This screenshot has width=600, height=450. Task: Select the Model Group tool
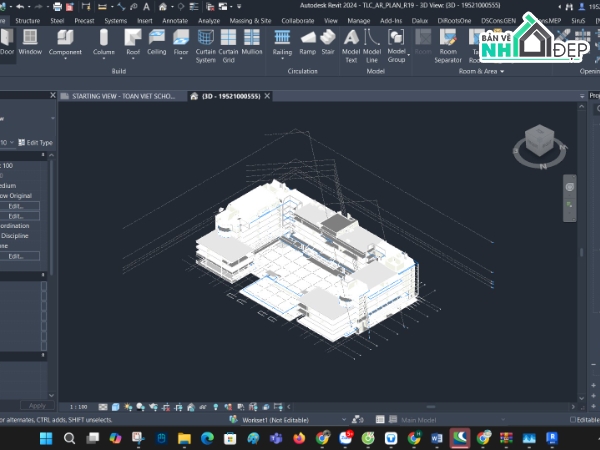click(396, 46)
